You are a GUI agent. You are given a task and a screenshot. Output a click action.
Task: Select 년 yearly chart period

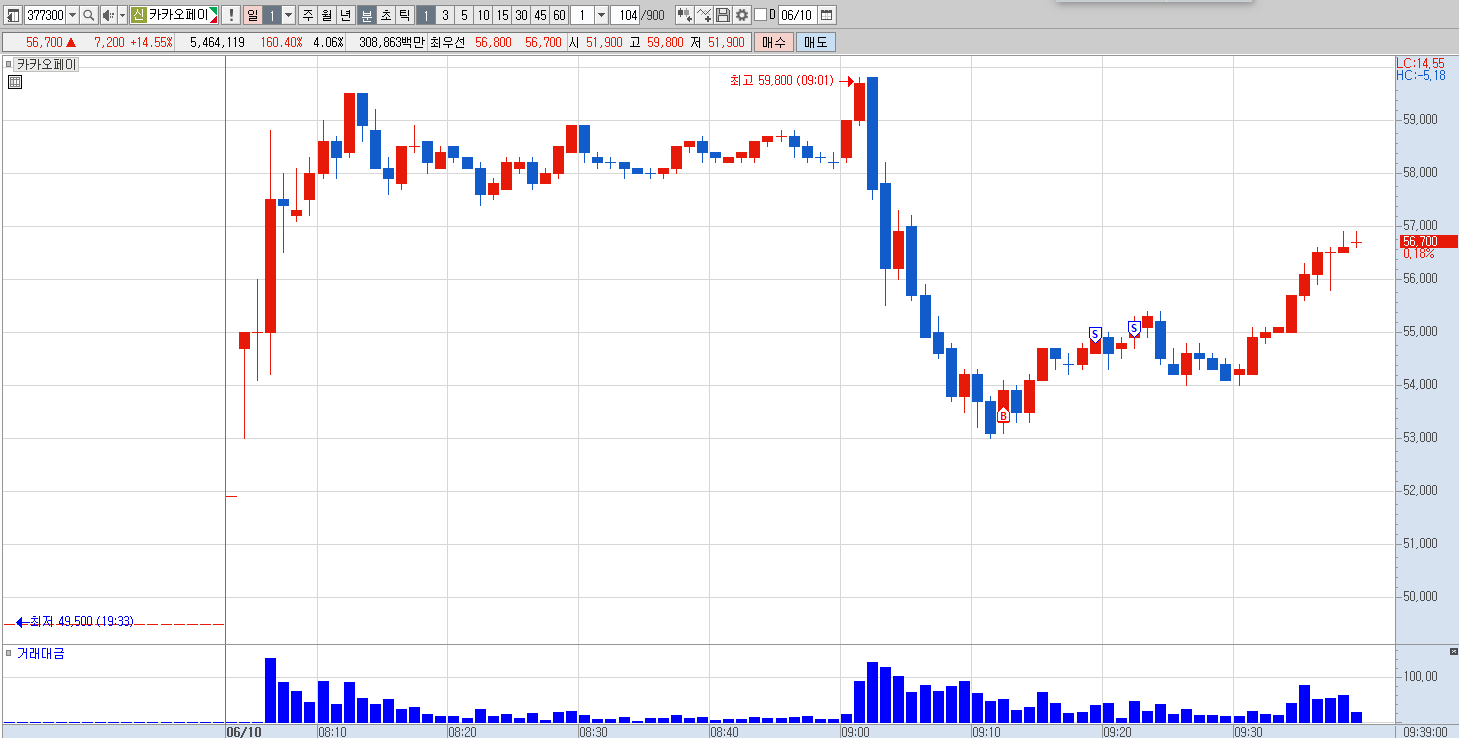346,15
